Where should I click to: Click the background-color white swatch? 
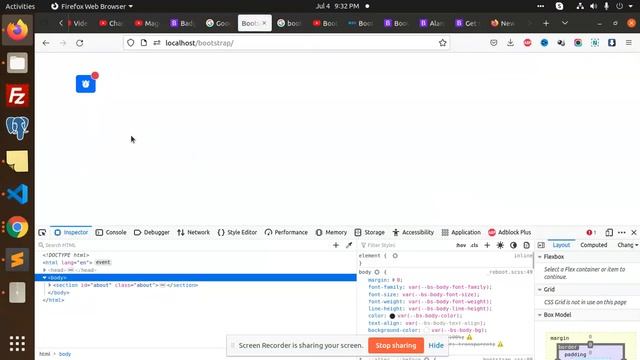tap(427, 330)
